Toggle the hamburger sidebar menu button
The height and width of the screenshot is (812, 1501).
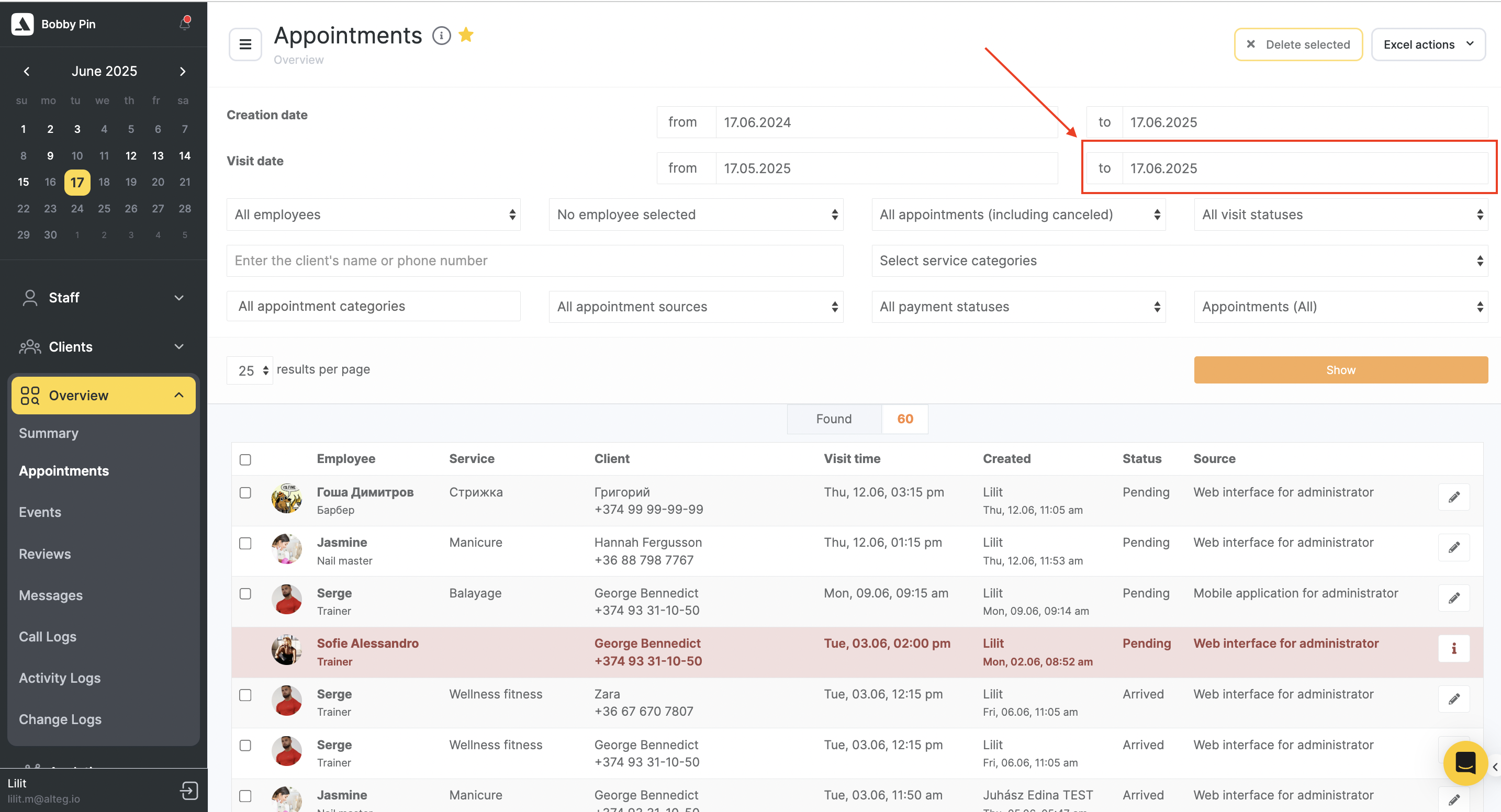click(x=245, y=44)
